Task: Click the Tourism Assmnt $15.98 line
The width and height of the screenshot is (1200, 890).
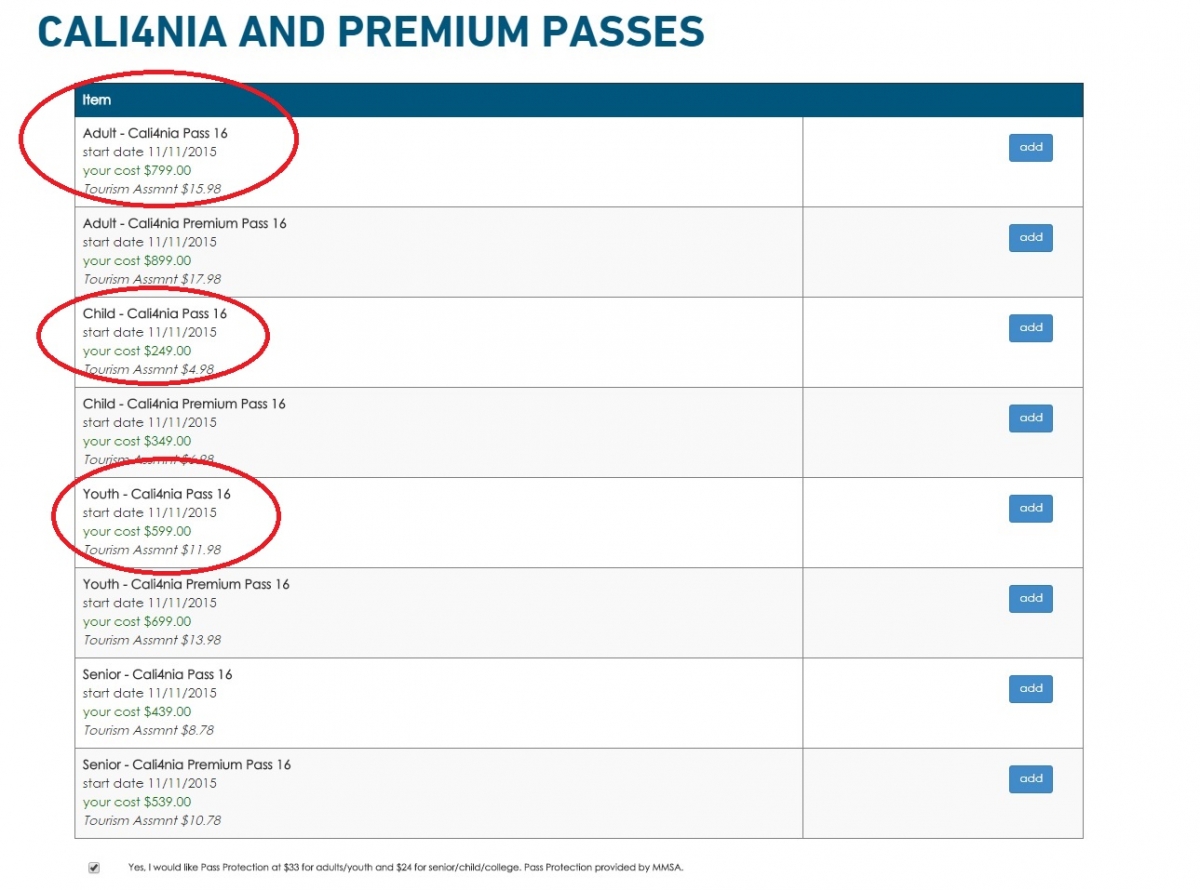Action: tap(152, 189)
